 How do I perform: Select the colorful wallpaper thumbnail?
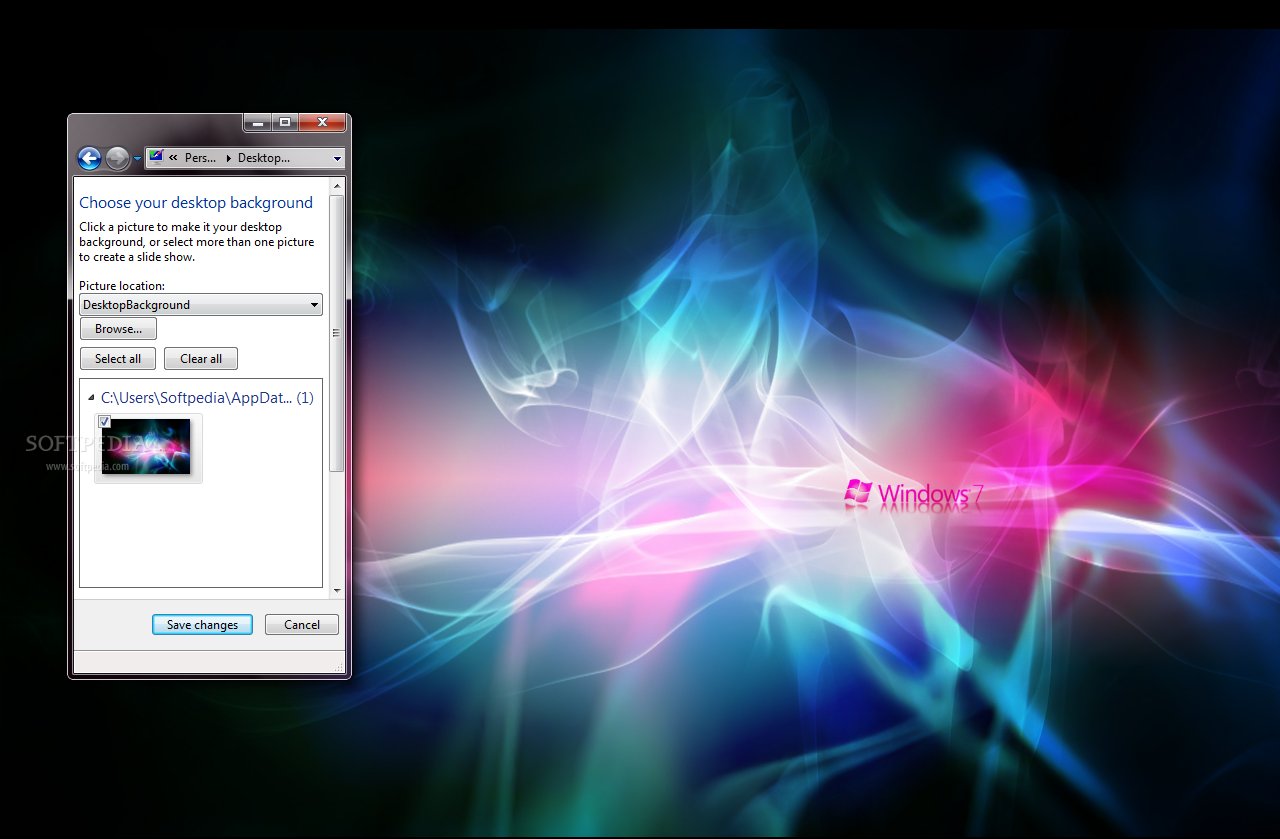coord(148,448)
